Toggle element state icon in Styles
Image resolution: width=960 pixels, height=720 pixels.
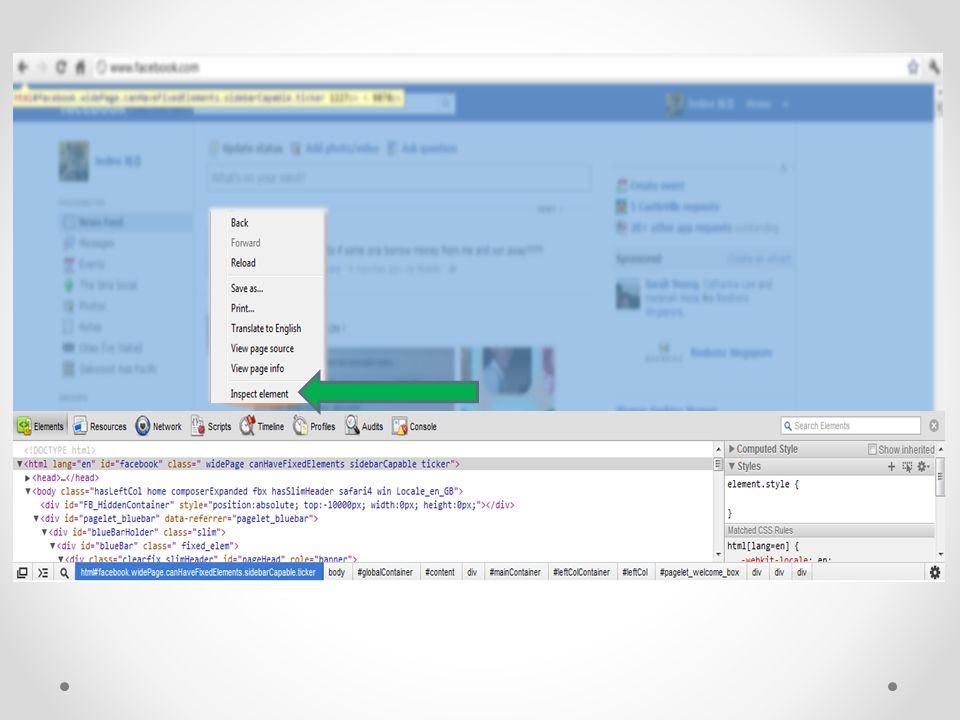point(907,467)
